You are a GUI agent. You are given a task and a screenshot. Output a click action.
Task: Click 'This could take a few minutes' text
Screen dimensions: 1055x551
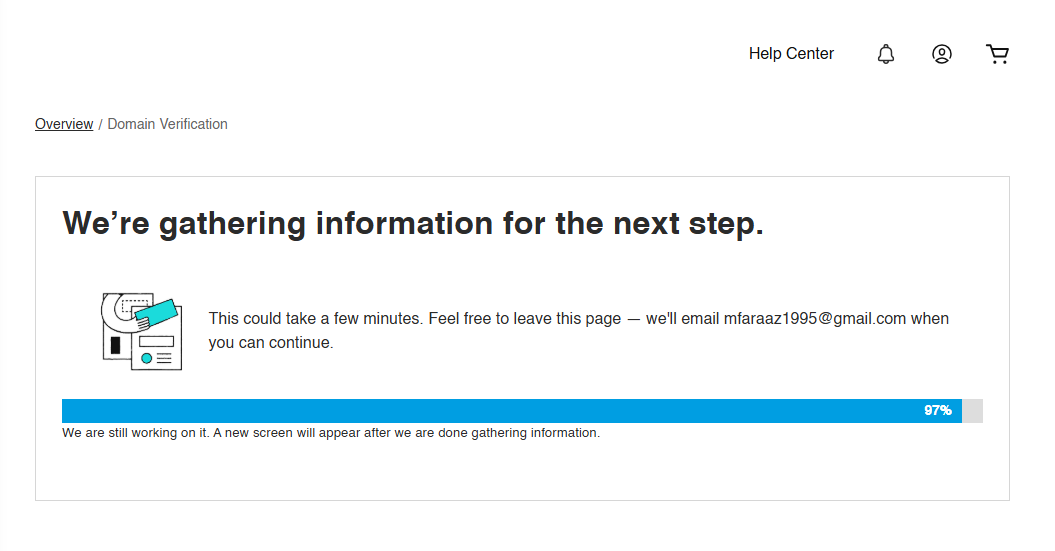pos(316,318)
